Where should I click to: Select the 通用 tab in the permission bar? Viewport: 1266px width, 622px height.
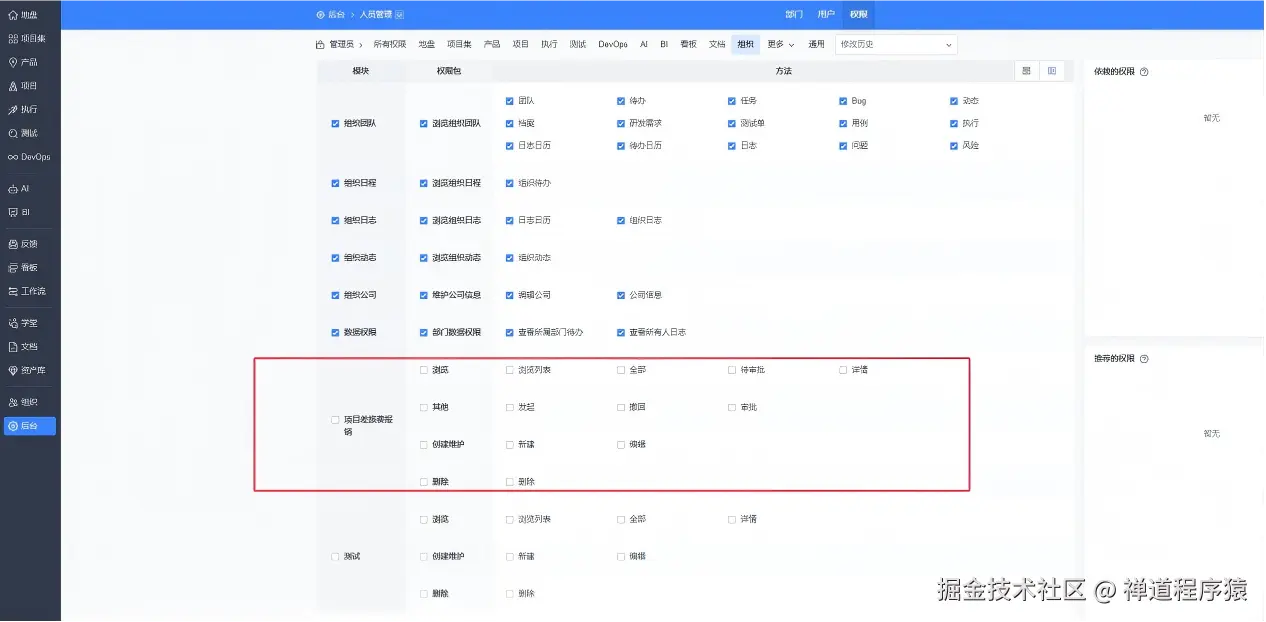pos(816,44)
